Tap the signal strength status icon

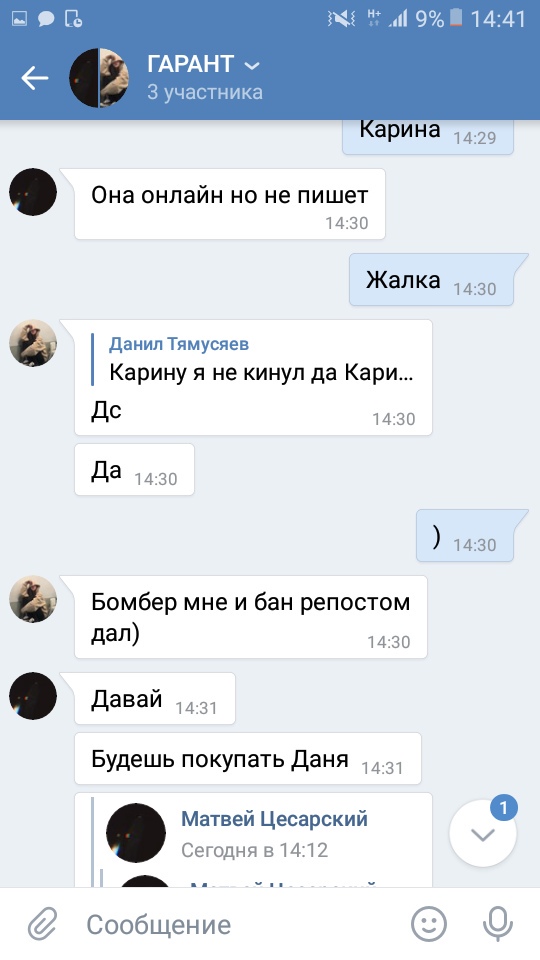tap(398, 19)
